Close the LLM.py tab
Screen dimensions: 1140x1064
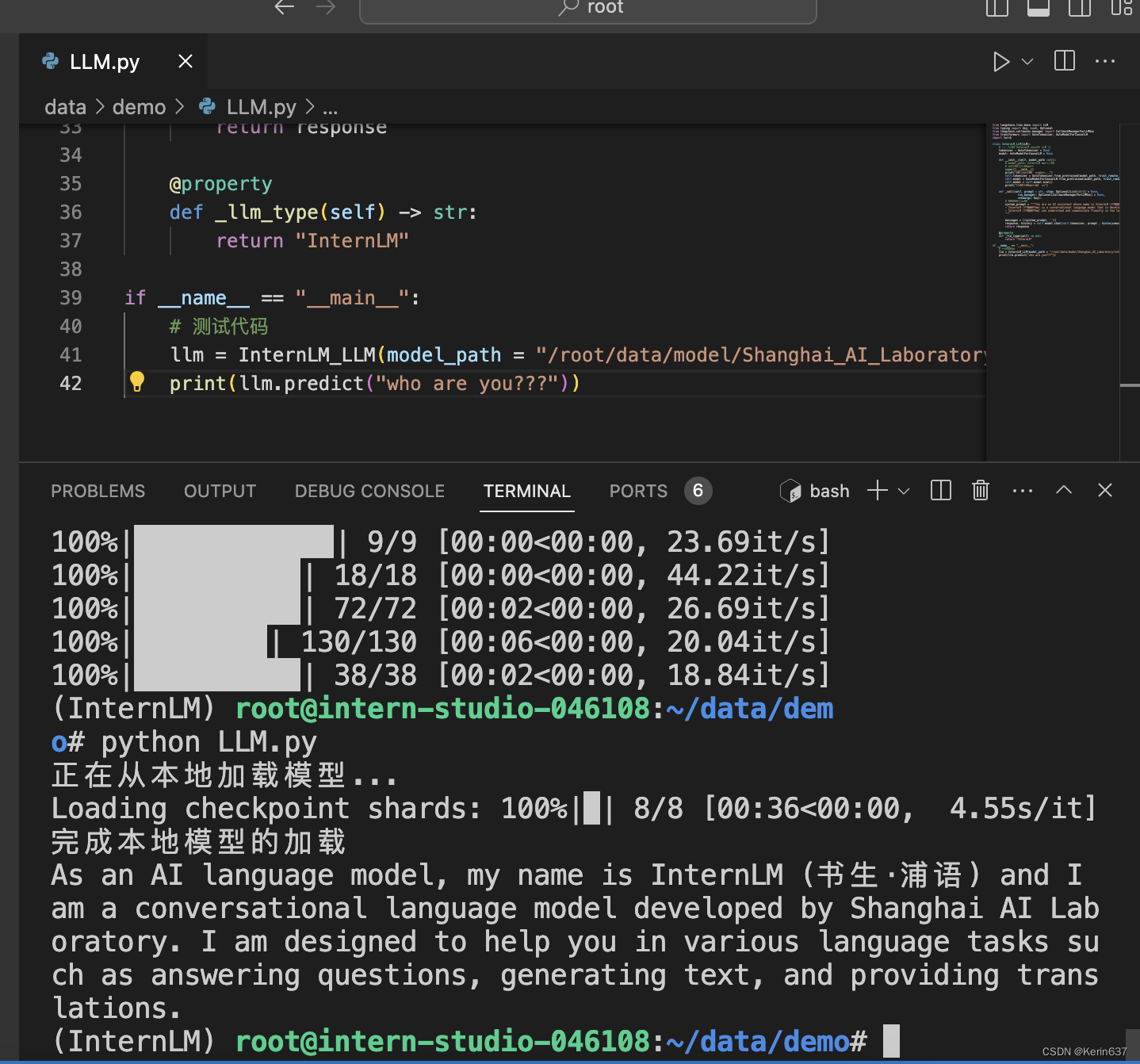(185, 61)
